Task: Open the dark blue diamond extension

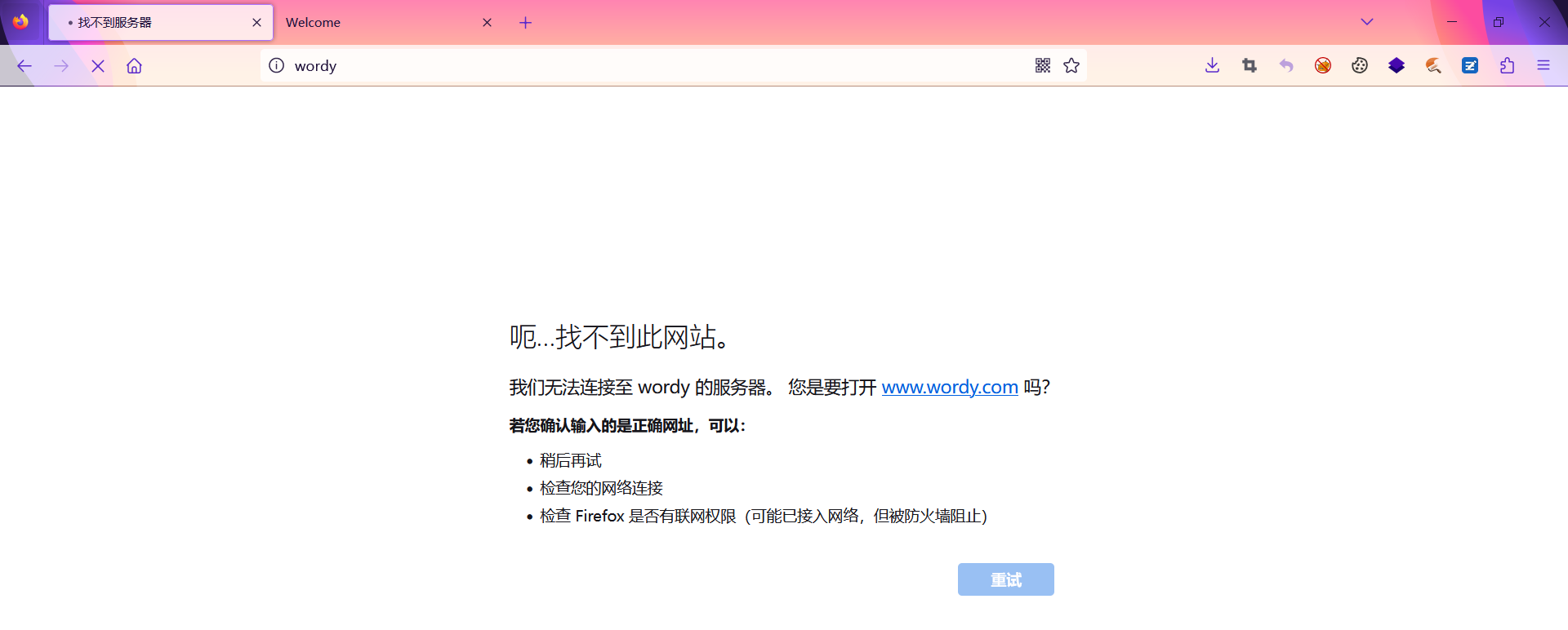Action: point(1396,65)
